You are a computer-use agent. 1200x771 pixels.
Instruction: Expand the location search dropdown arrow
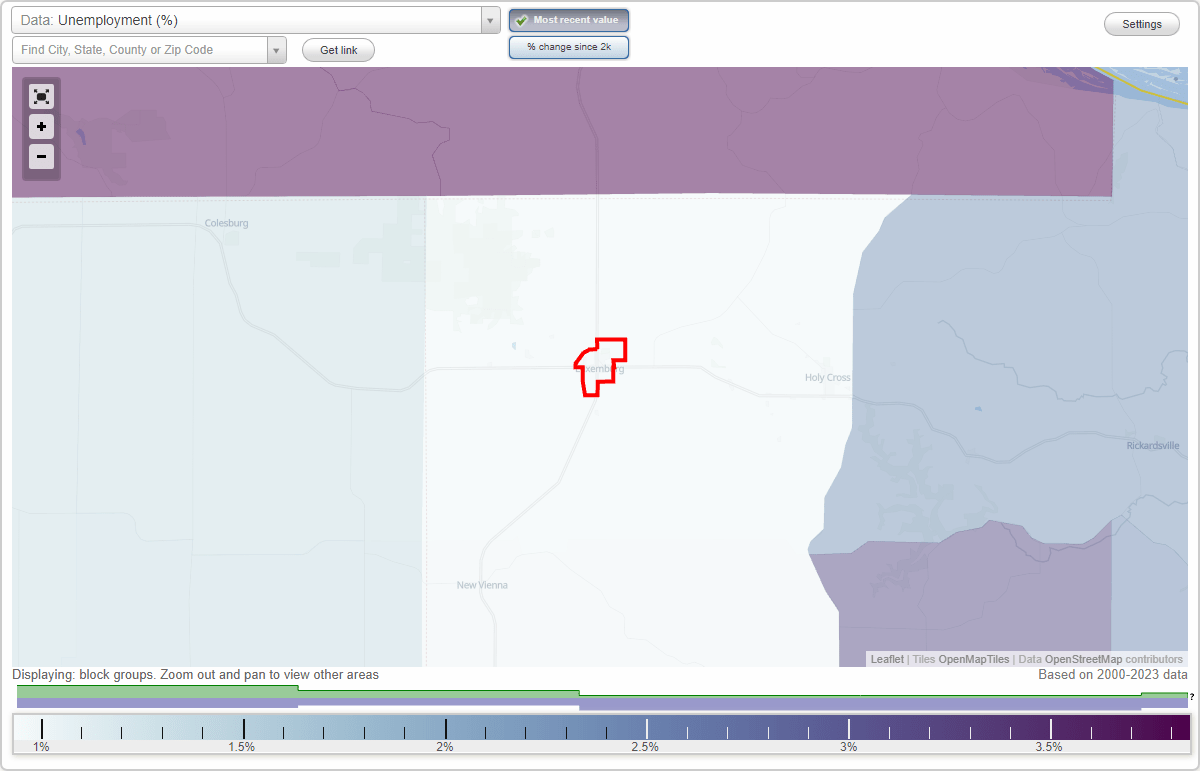coord(277,50)
